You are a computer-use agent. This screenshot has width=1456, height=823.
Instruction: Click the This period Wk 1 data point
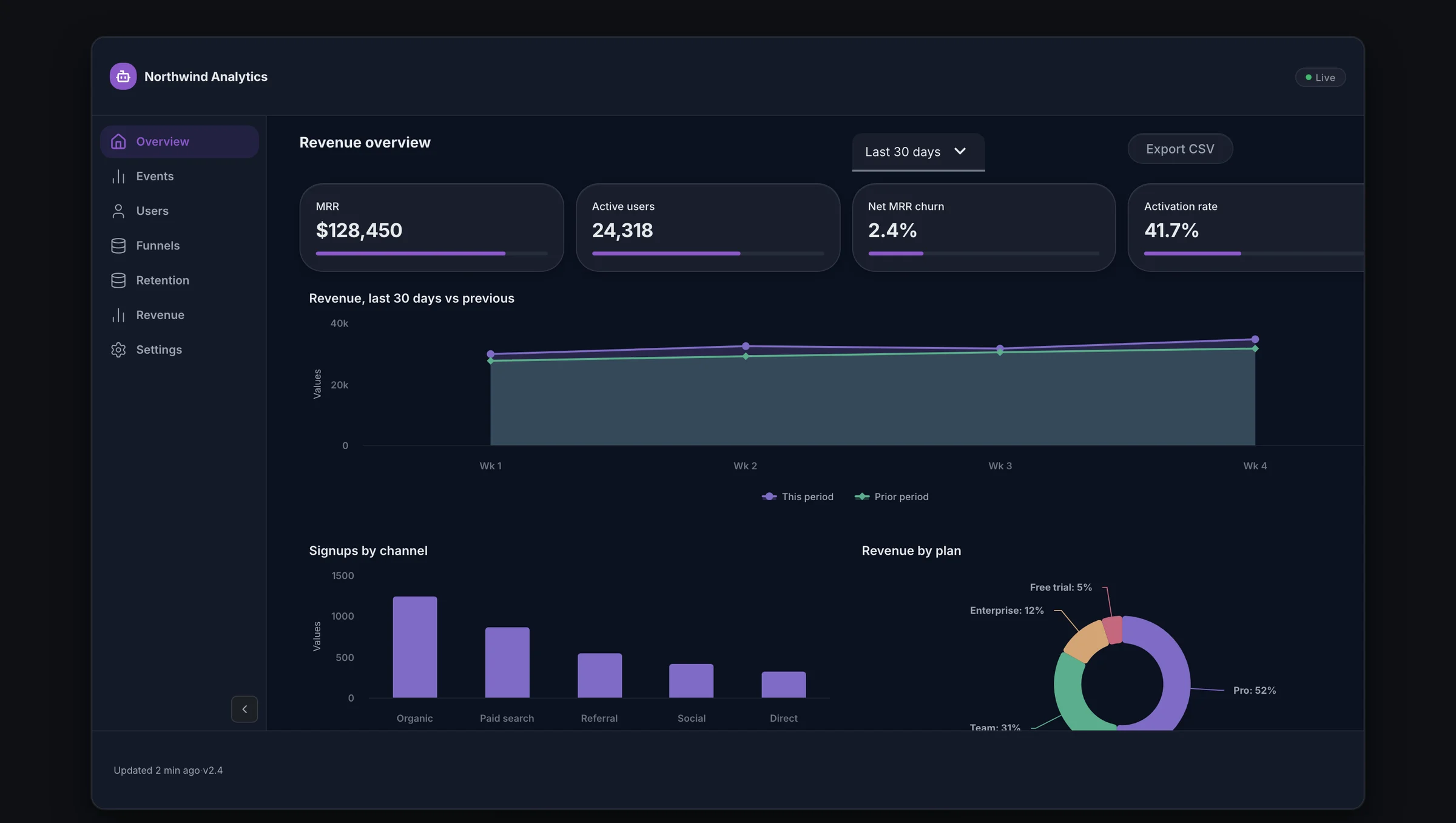491,354
